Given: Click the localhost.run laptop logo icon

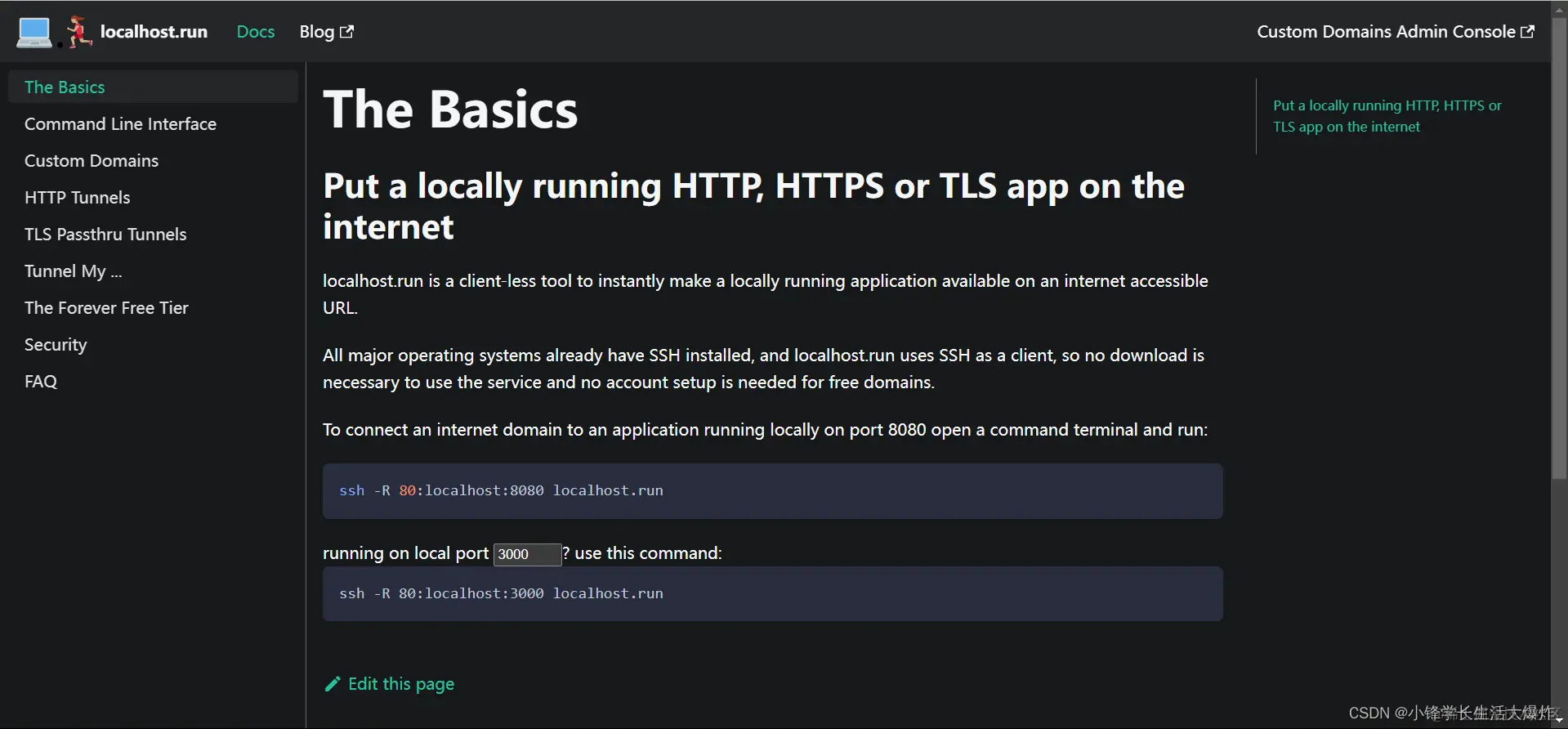Looking at the screenshot, I should tap(34, 32).
